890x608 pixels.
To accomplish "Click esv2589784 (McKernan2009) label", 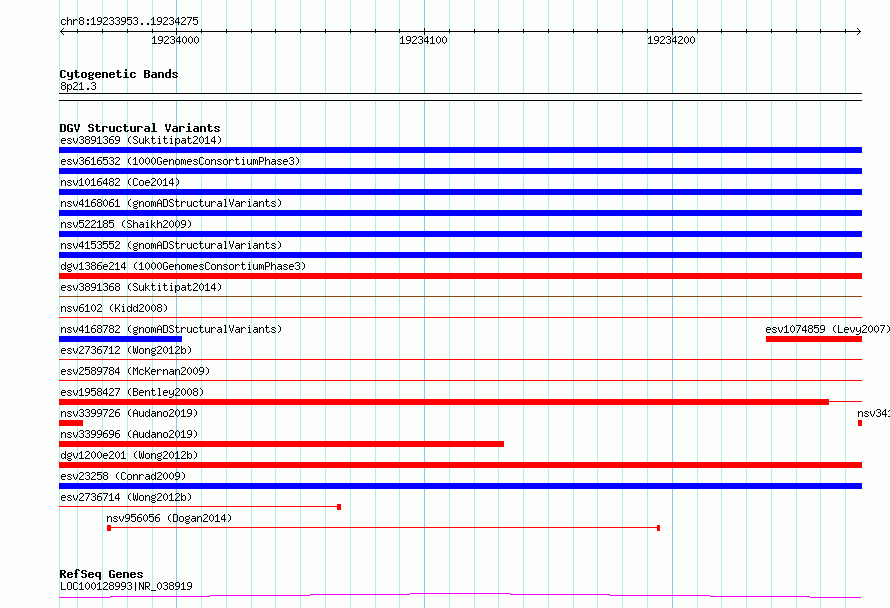I will tap(135, 371).
